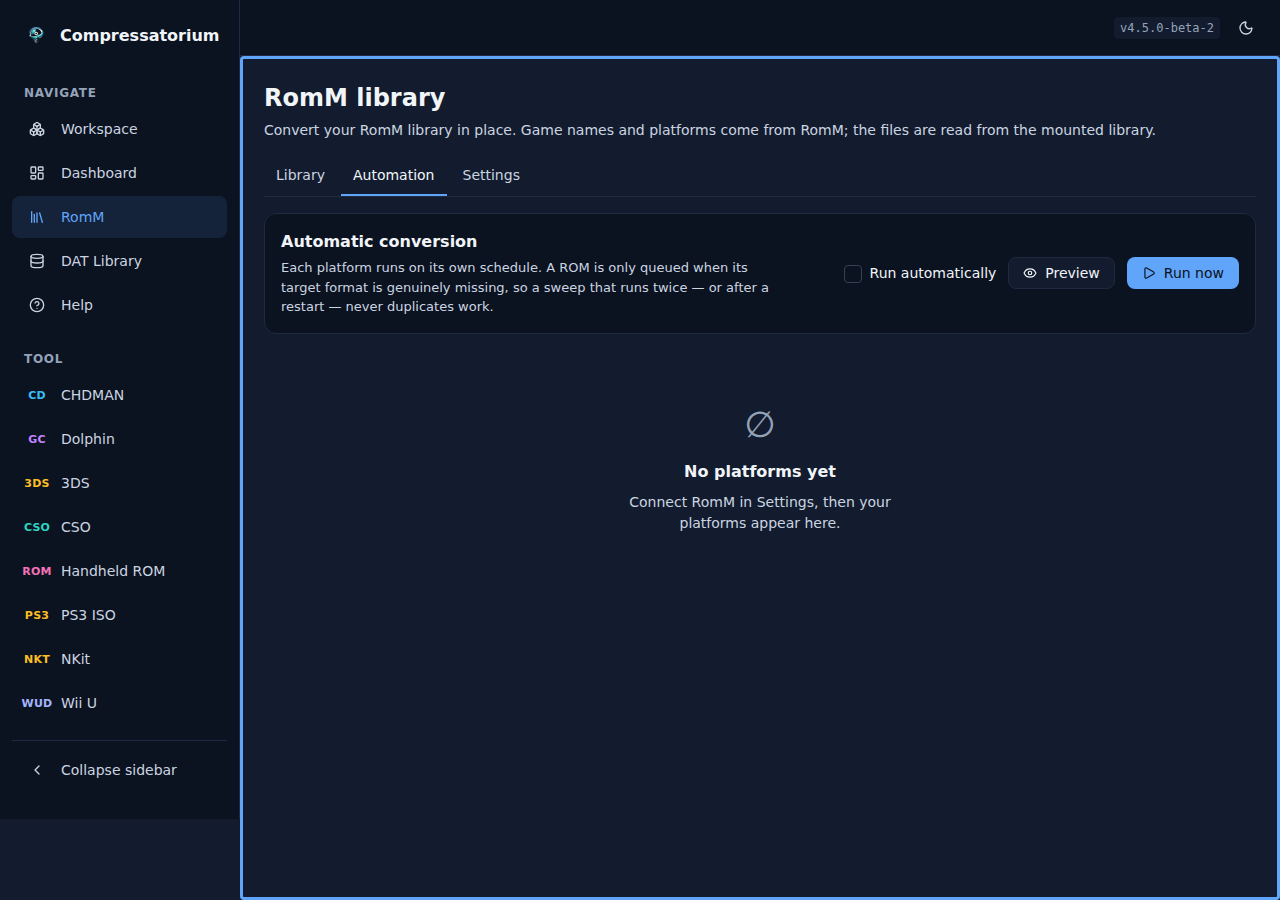This screenshot has width=1280, height=900.
Task: Click the No platforms yet message
Action: tap(760, 471)
